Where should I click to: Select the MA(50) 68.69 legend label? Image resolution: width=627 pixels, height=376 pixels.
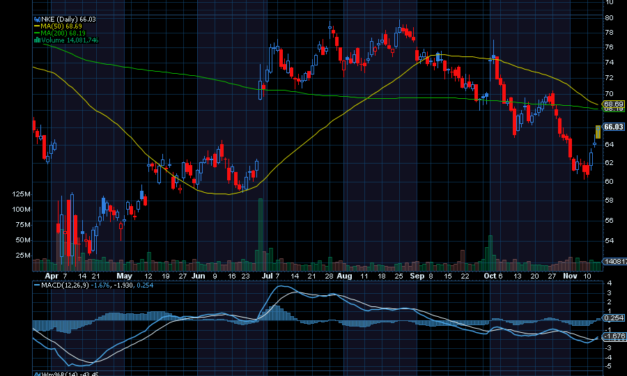[61, 26]
